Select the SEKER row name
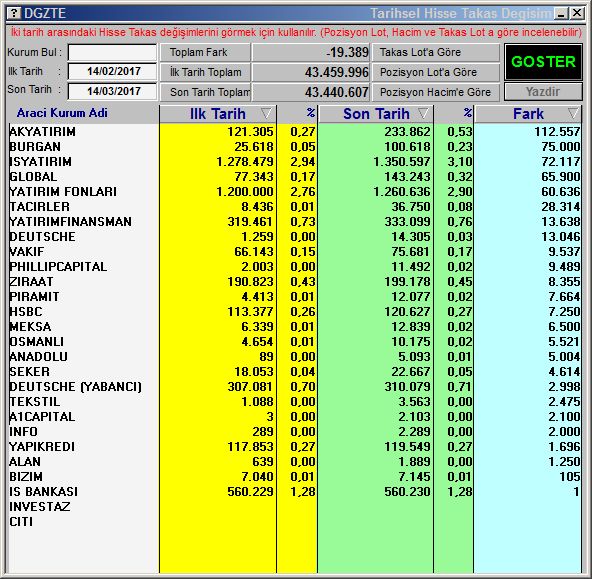 pos(29,372)
